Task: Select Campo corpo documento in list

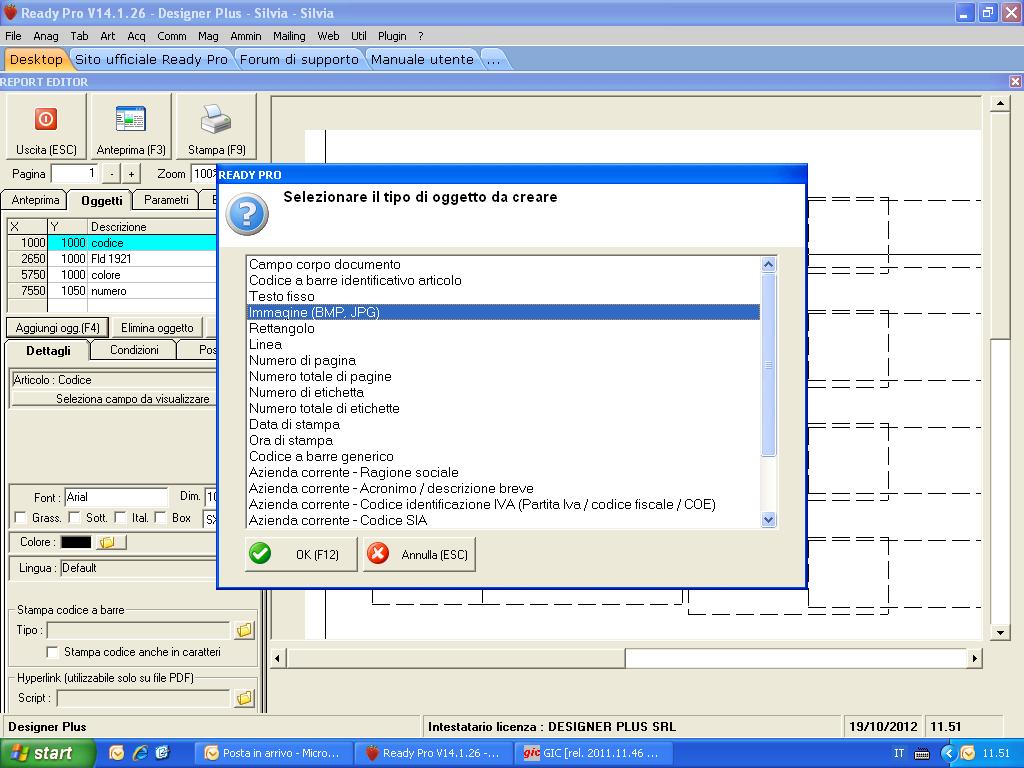Action: [x=503, y=264]
